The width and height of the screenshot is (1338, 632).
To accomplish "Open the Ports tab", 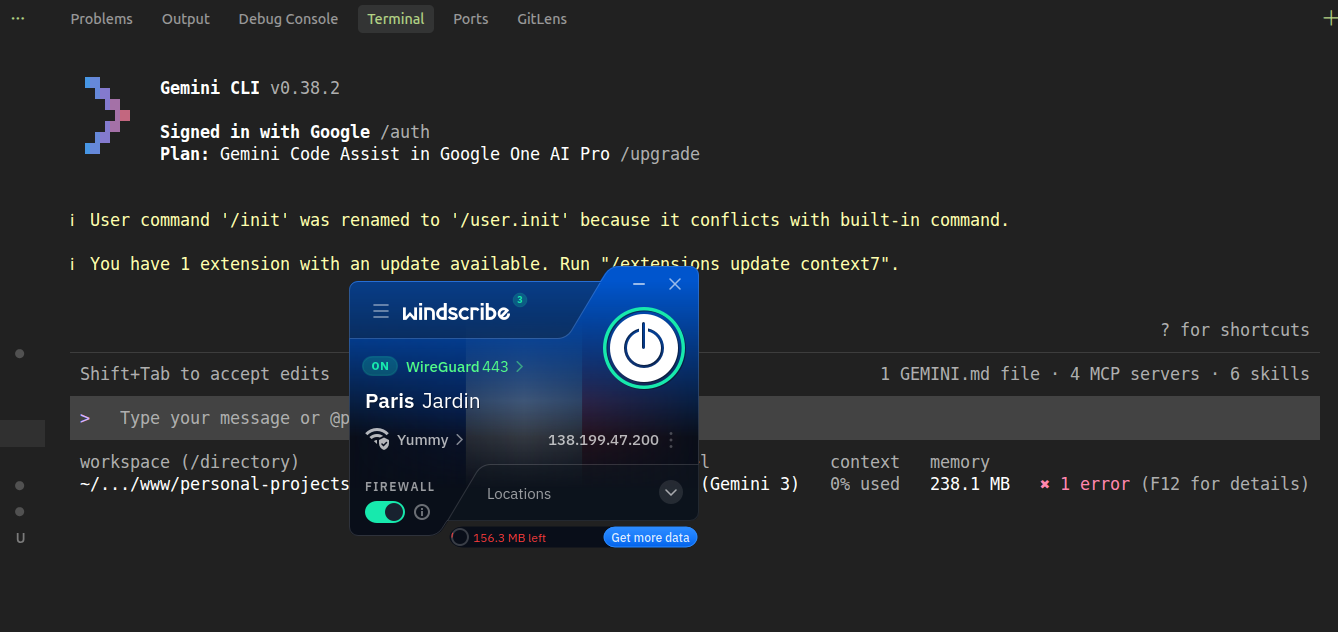I will (470, 19).
